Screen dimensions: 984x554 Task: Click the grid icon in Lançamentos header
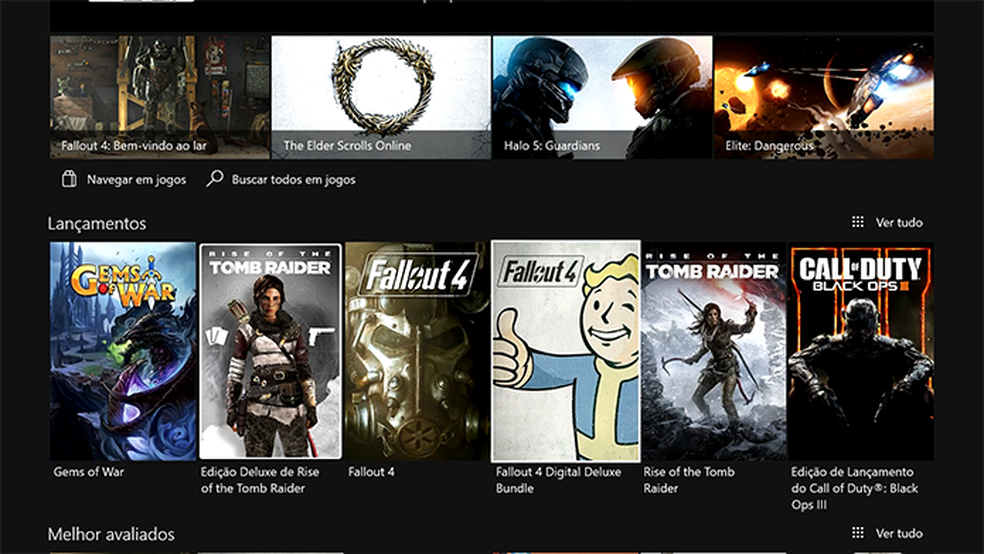point(857,222)
